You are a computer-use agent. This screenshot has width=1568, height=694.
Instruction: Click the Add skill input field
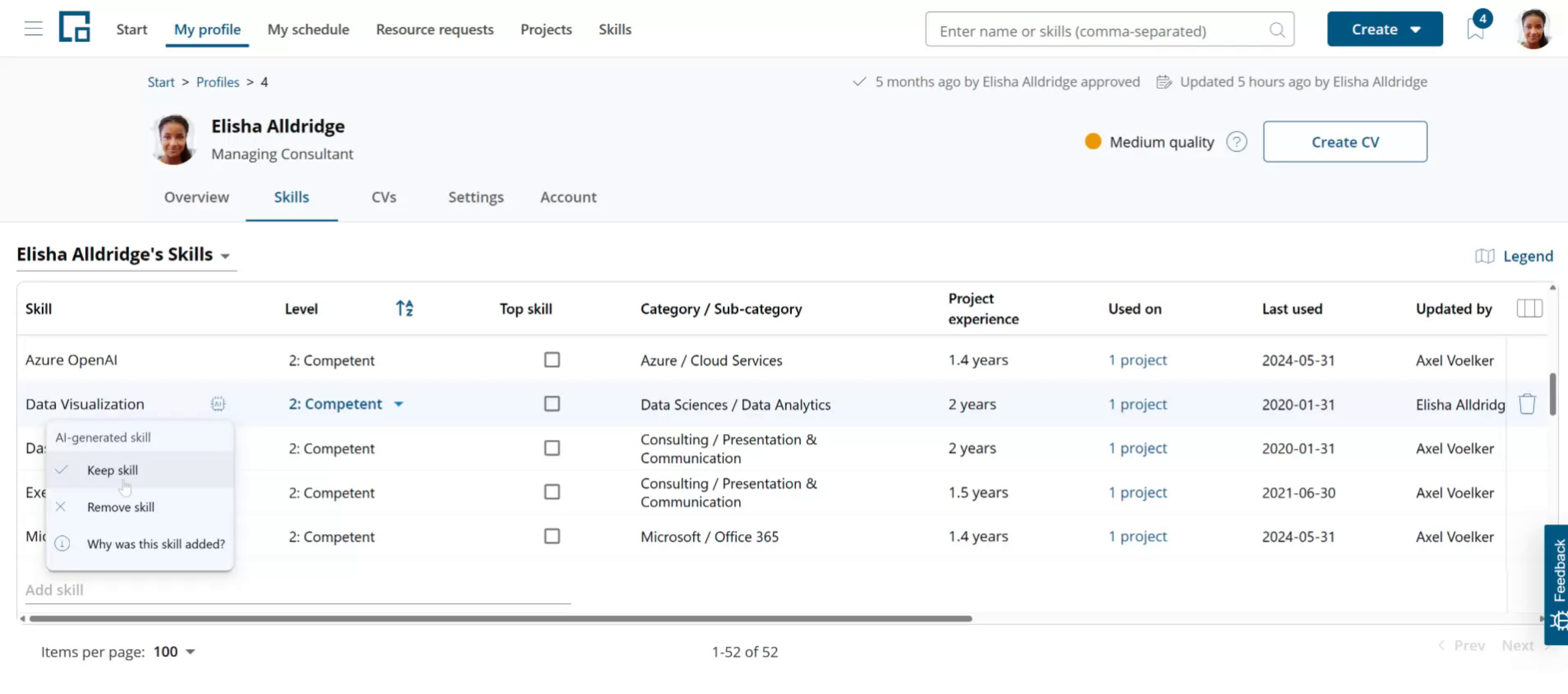coord(298,589)
